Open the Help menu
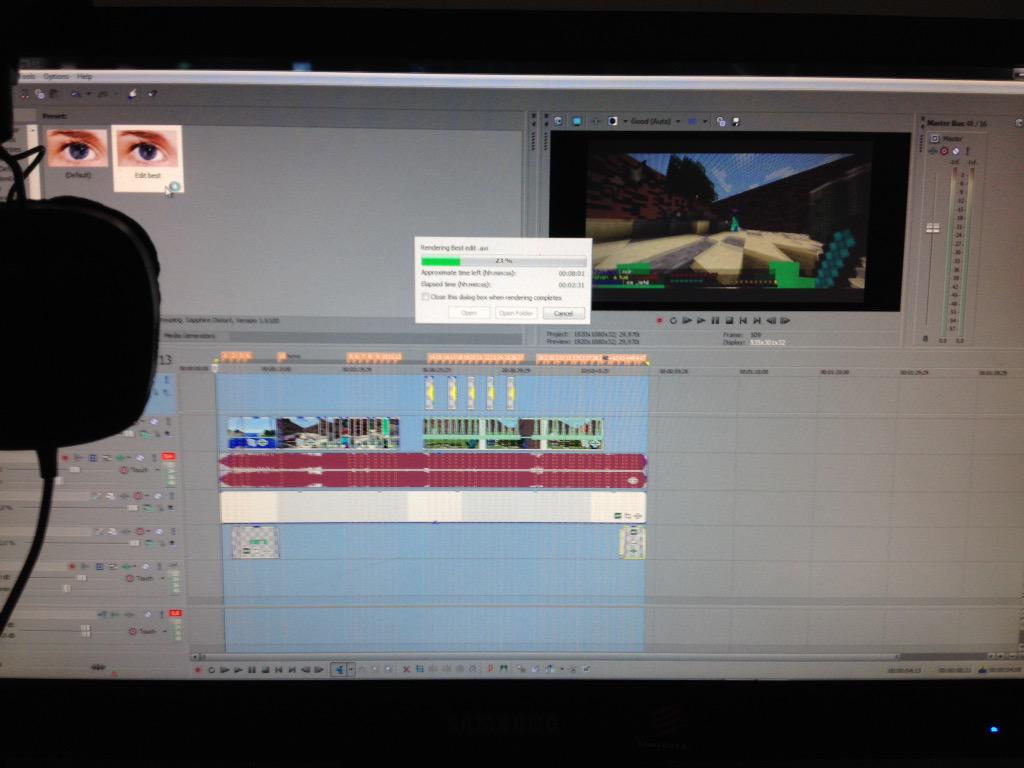The width and height of the screenshot is (1024, 768). pyautogui.click(x=84, y=76)
